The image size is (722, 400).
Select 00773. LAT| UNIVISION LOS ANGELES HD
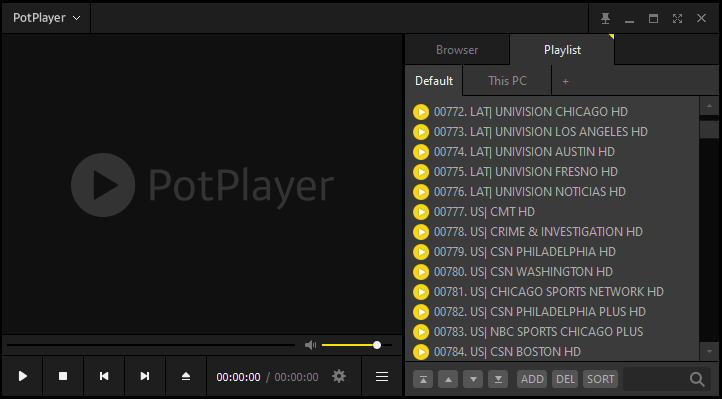tap(541, 132)
